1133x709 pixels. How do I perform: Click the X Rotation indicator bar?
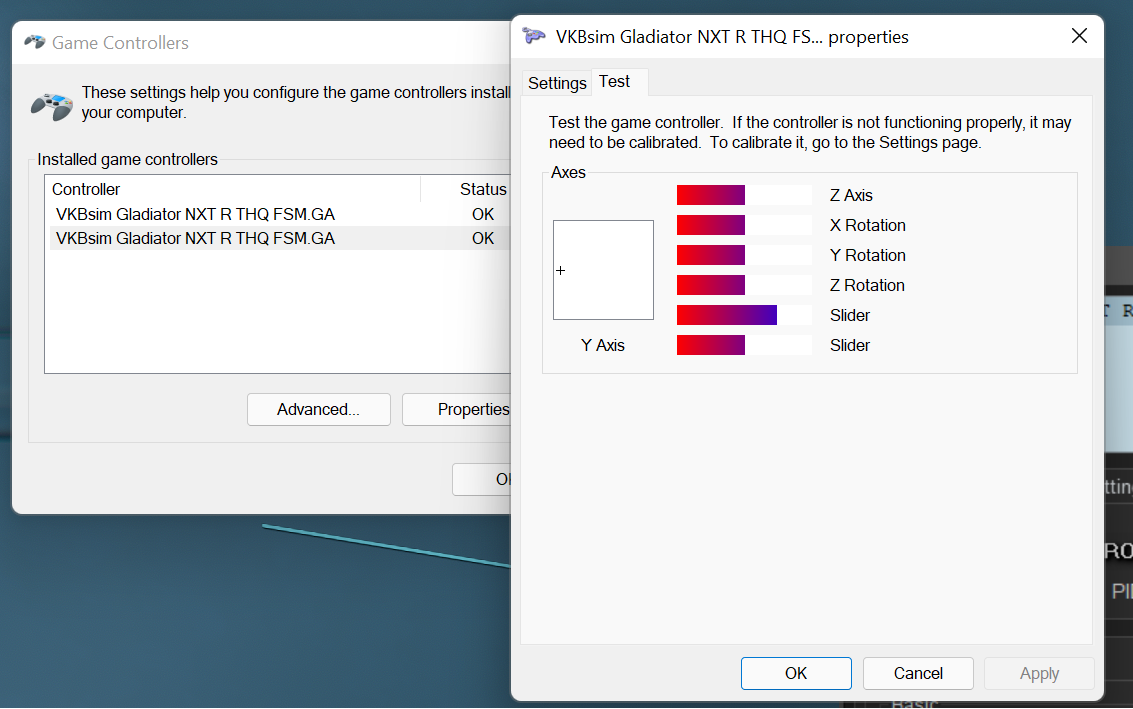(744, 225)
